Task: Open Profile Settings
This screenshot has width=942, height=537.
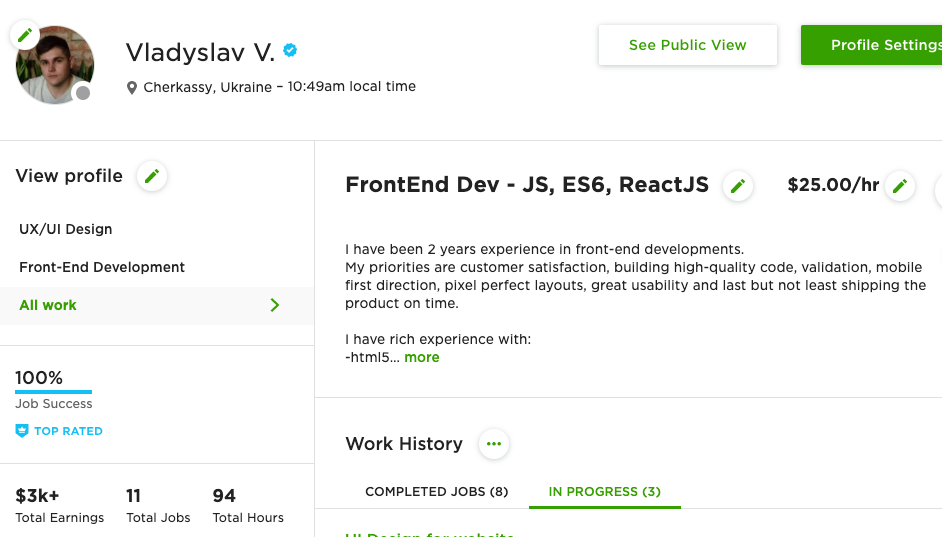Action: tap(872, 45)
